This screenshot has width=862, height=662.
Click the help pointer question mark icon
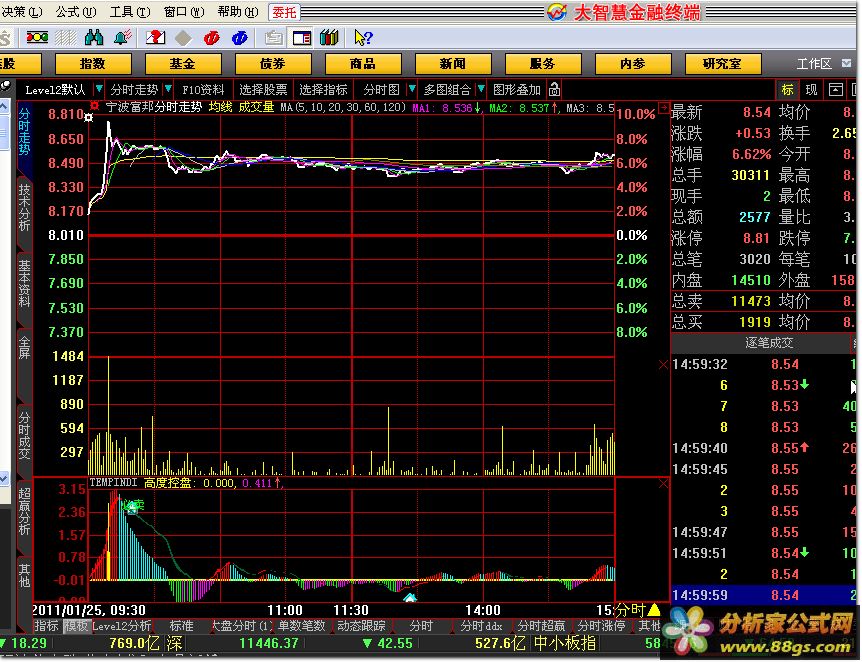363,37
